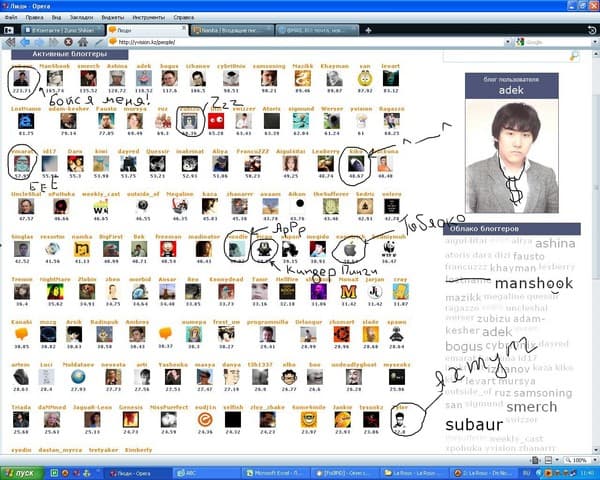Open the Виджеты menu
The image size is (600, 480).
[112, 17]
